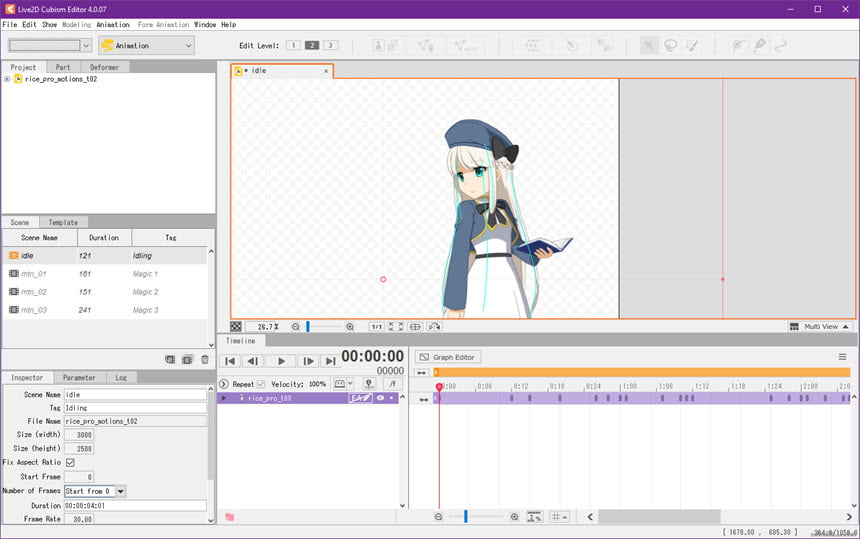Select the mtn_03 scene row

coord(105,310)
